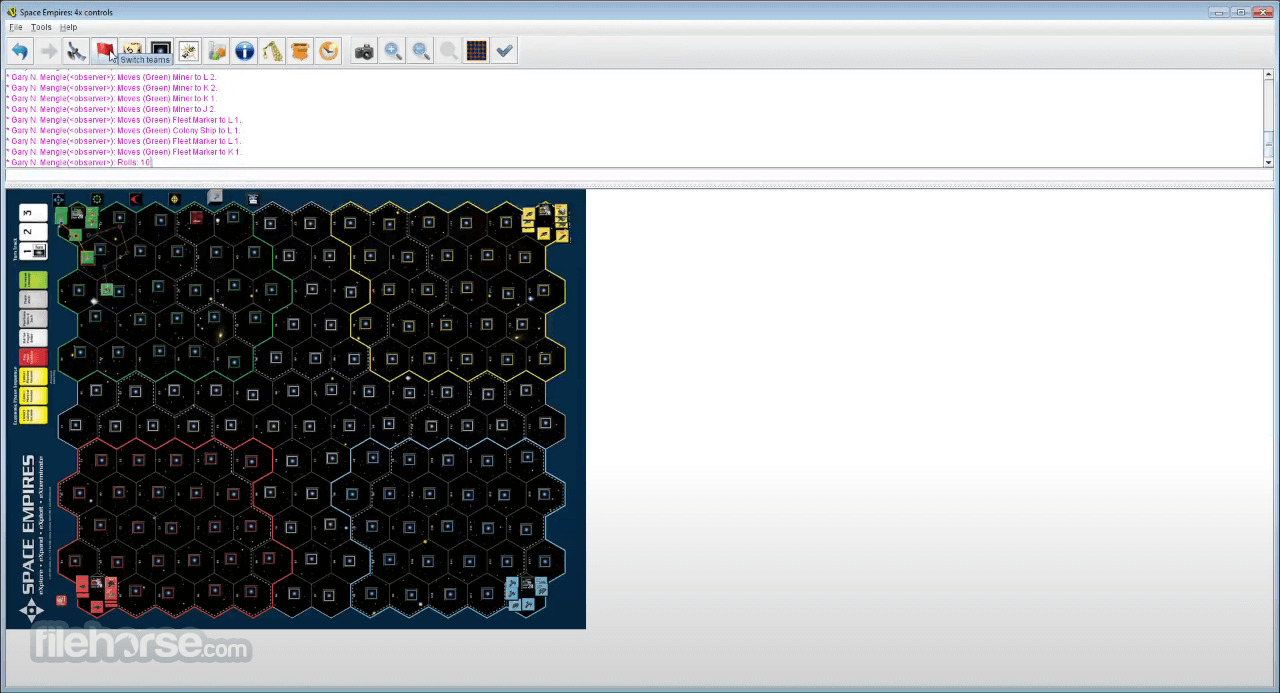Click into the chat input field

pos(639,175)
